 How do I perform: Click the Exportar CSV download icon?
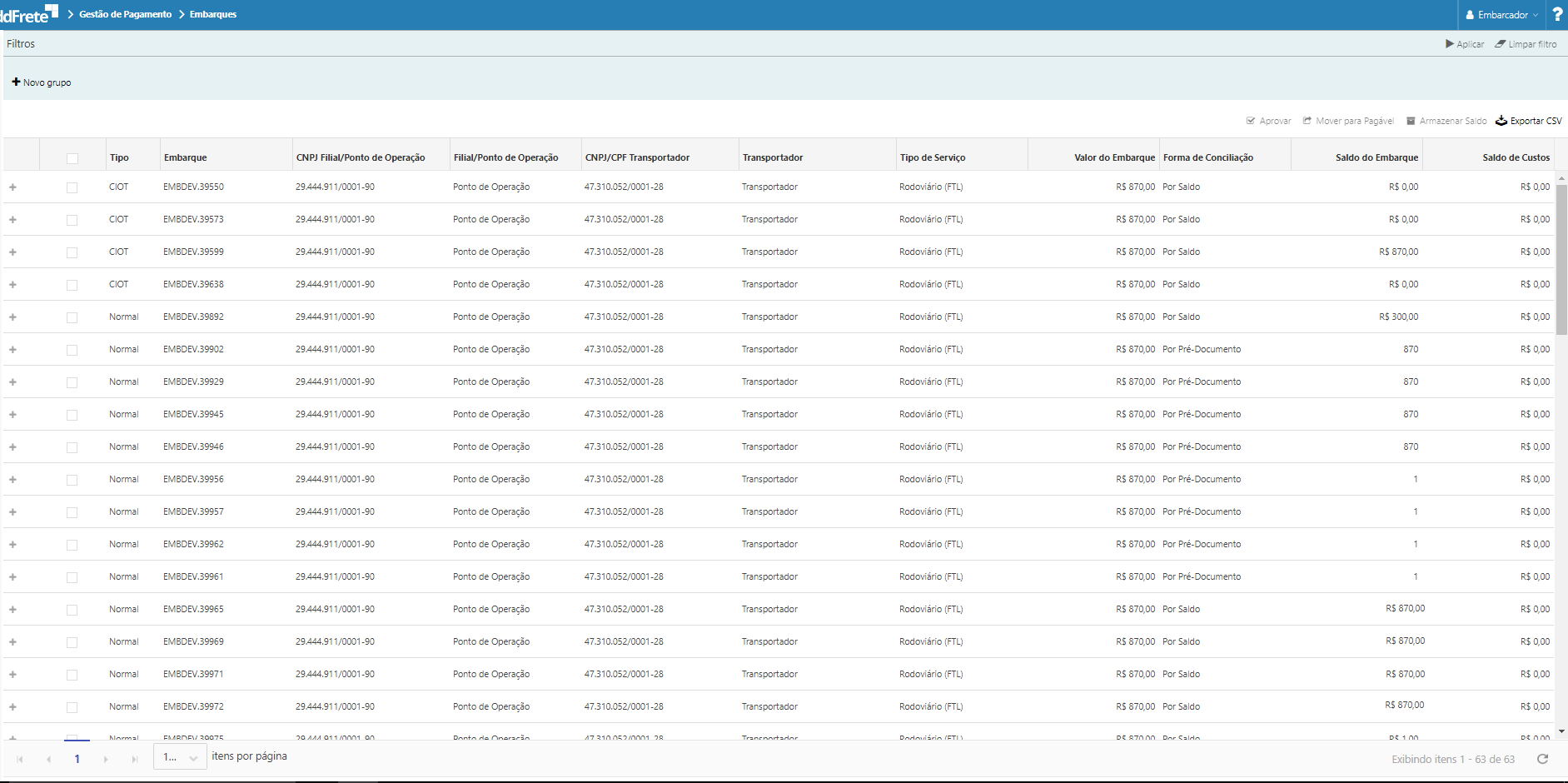(x=1501, y=121)
